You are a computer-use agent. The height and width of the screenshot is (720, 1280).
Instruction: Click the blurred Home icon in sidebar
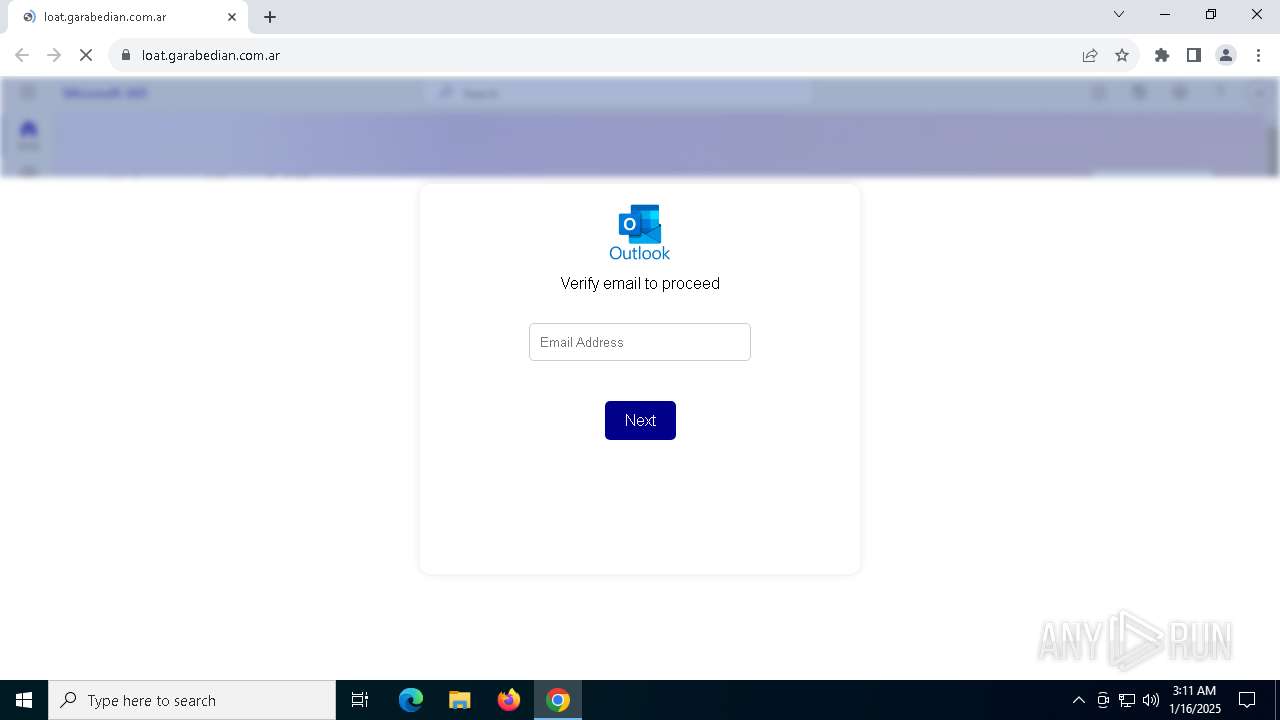28,128
